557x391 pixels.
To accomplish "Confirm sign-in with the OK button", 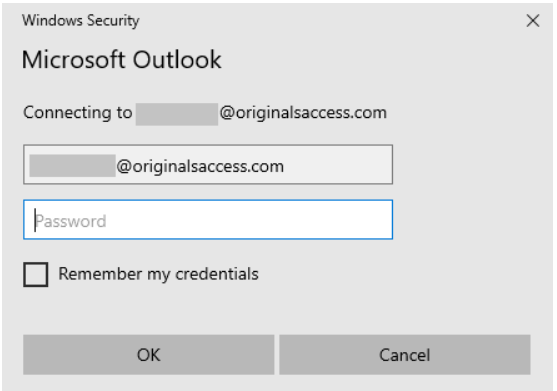I will point(148,354).
